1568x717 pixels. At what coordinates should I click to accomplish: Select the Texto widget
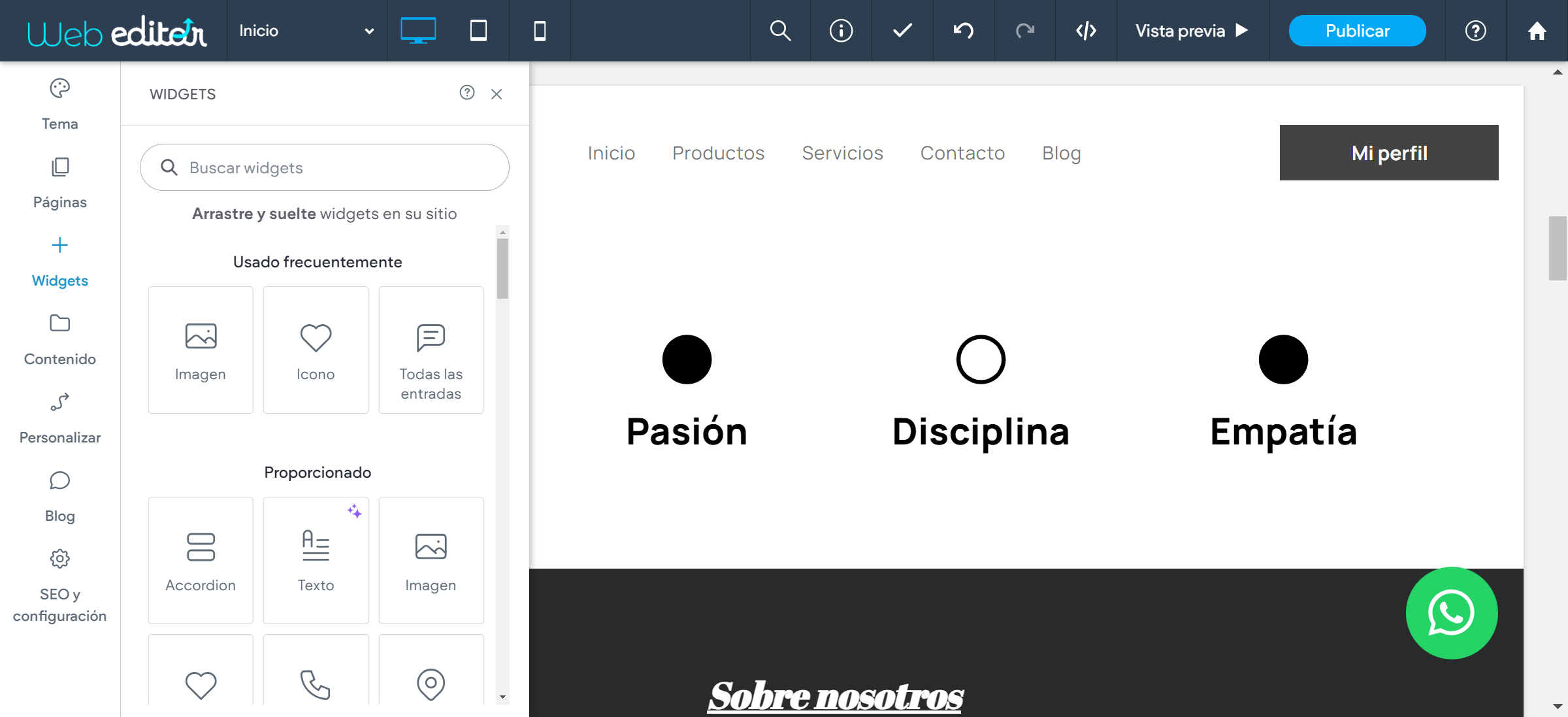tap(316, 560)
